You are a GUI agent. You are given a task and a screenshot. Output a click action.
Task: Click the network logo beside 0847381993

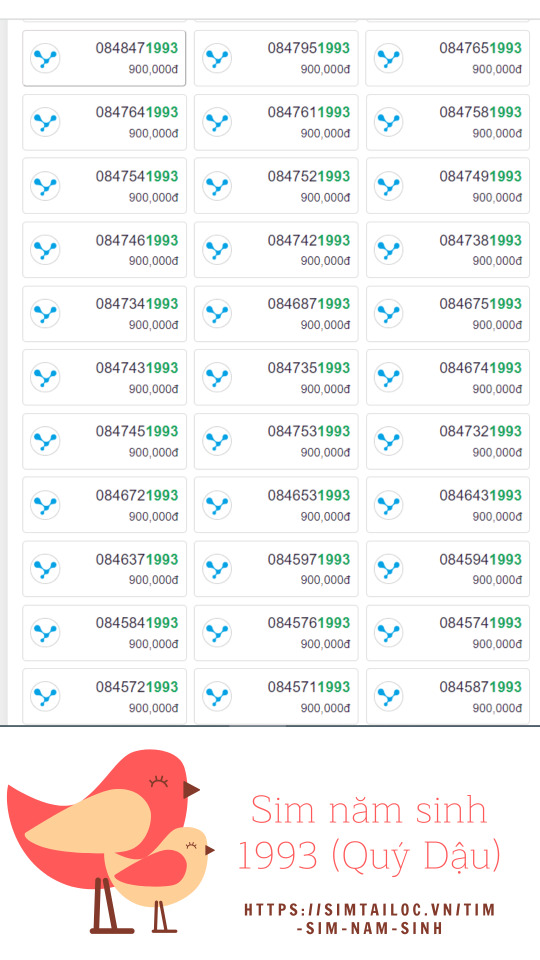389,250
